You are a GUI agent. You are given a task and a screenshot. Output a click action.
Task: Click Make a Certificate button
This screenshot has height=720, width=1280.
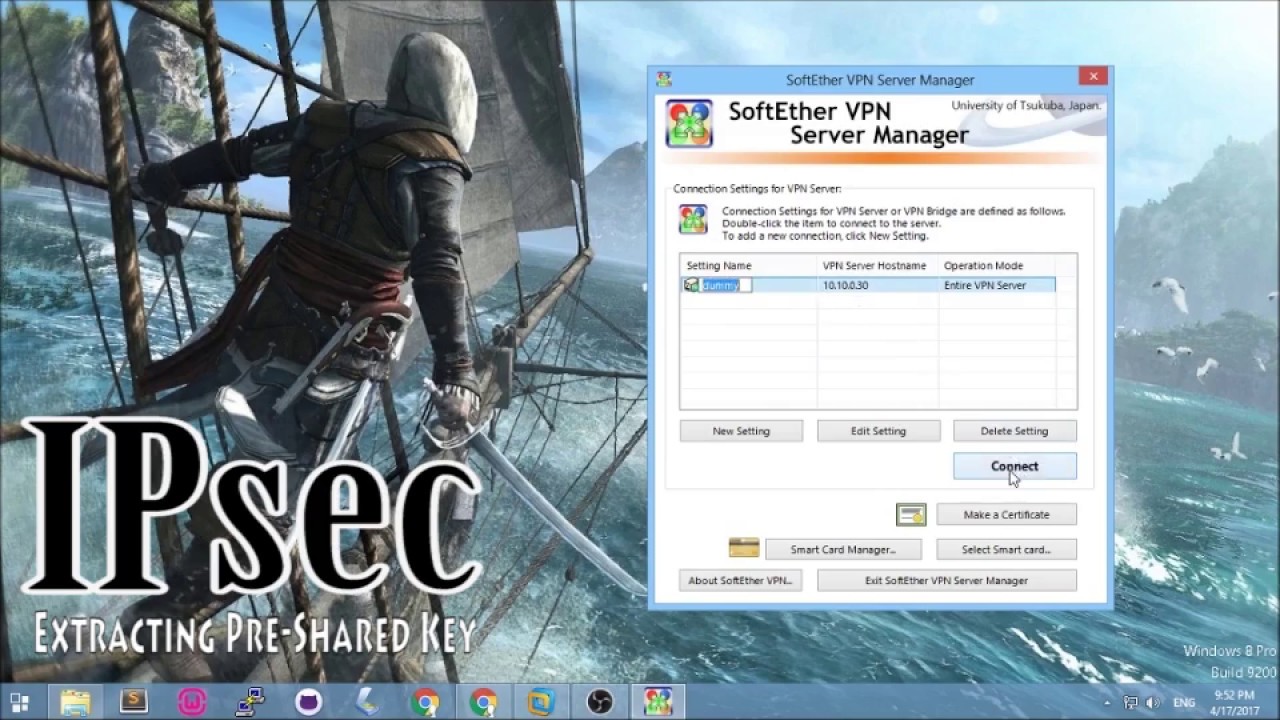(1006, 515)
